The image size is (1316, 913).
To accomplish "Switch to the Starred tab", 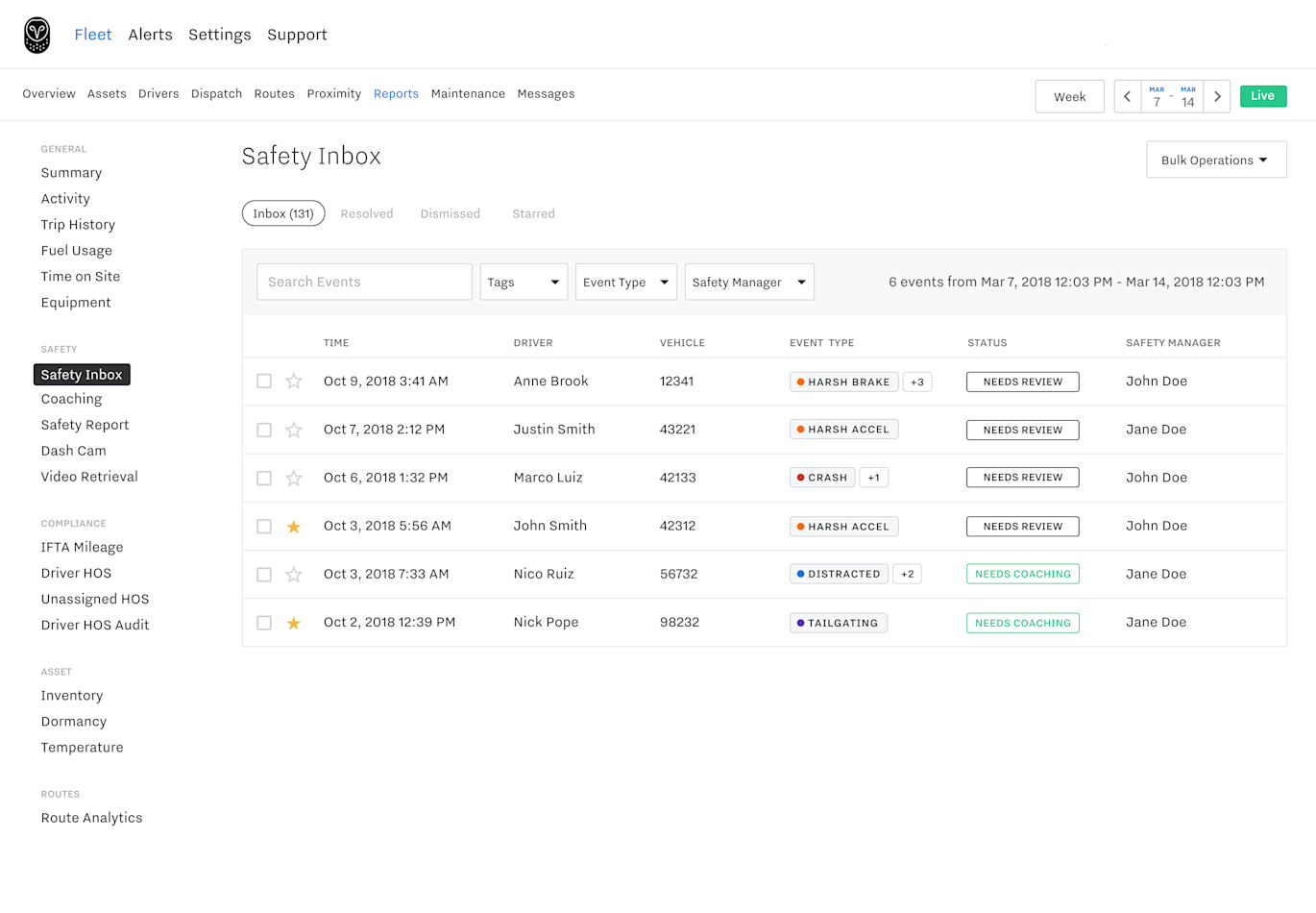I will point(534,213).
